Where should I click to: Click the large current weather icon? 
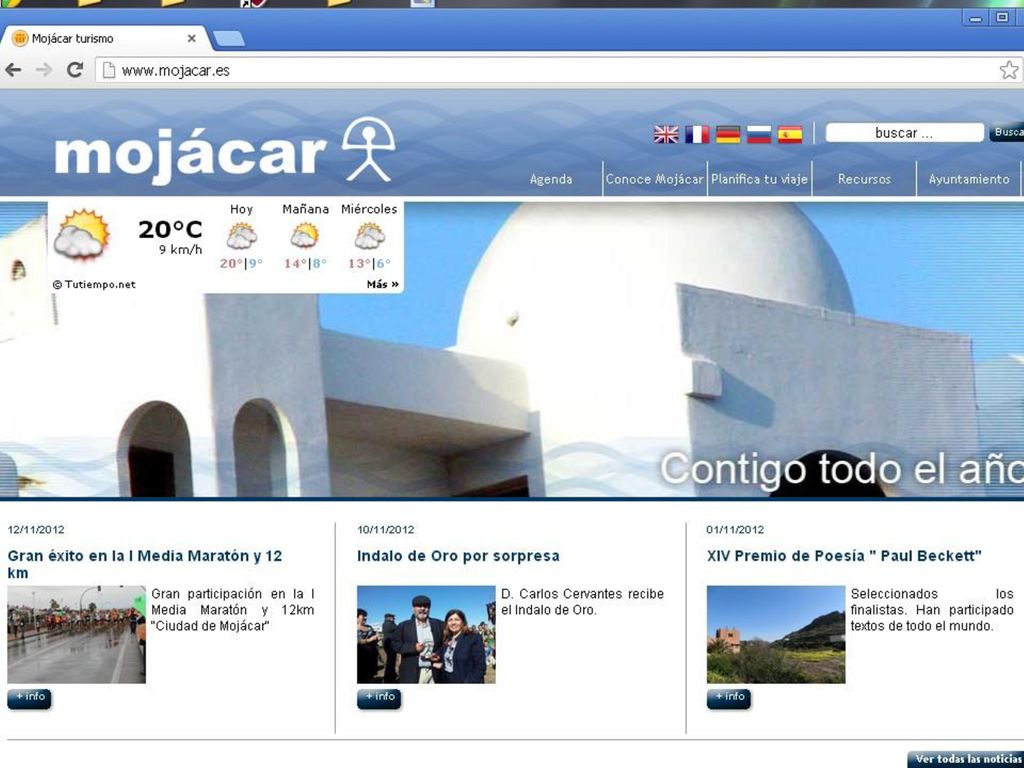point(81,234)
